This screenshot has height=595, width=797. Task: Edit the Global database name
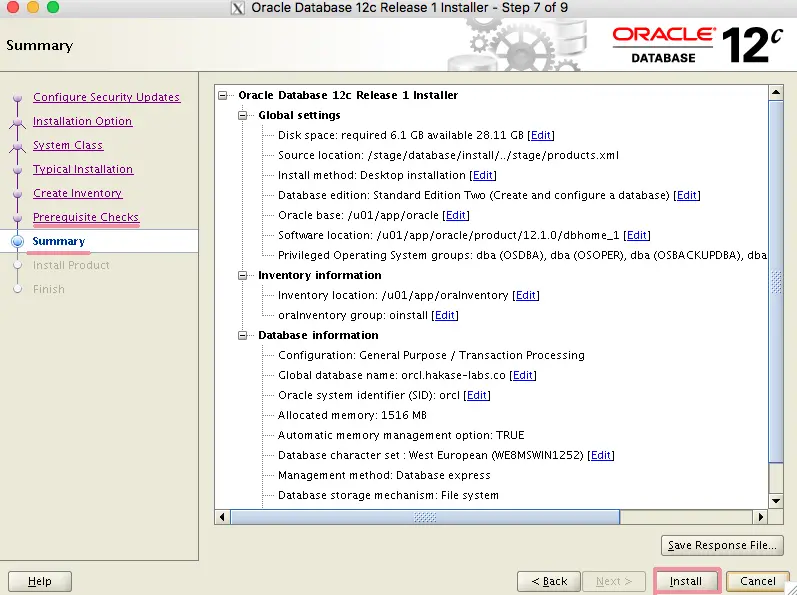523,375
